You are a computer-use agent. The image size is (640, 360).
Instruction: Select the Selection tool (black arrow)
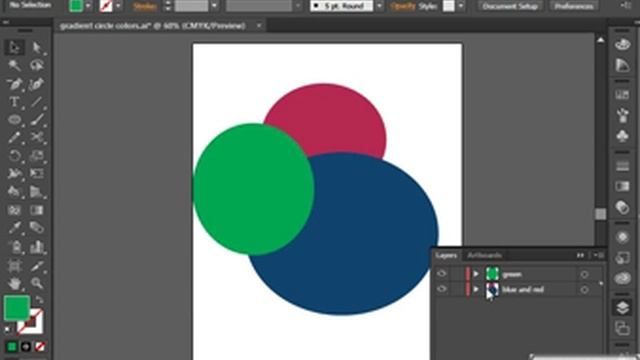pyautogui.click(x=14, y=47)
